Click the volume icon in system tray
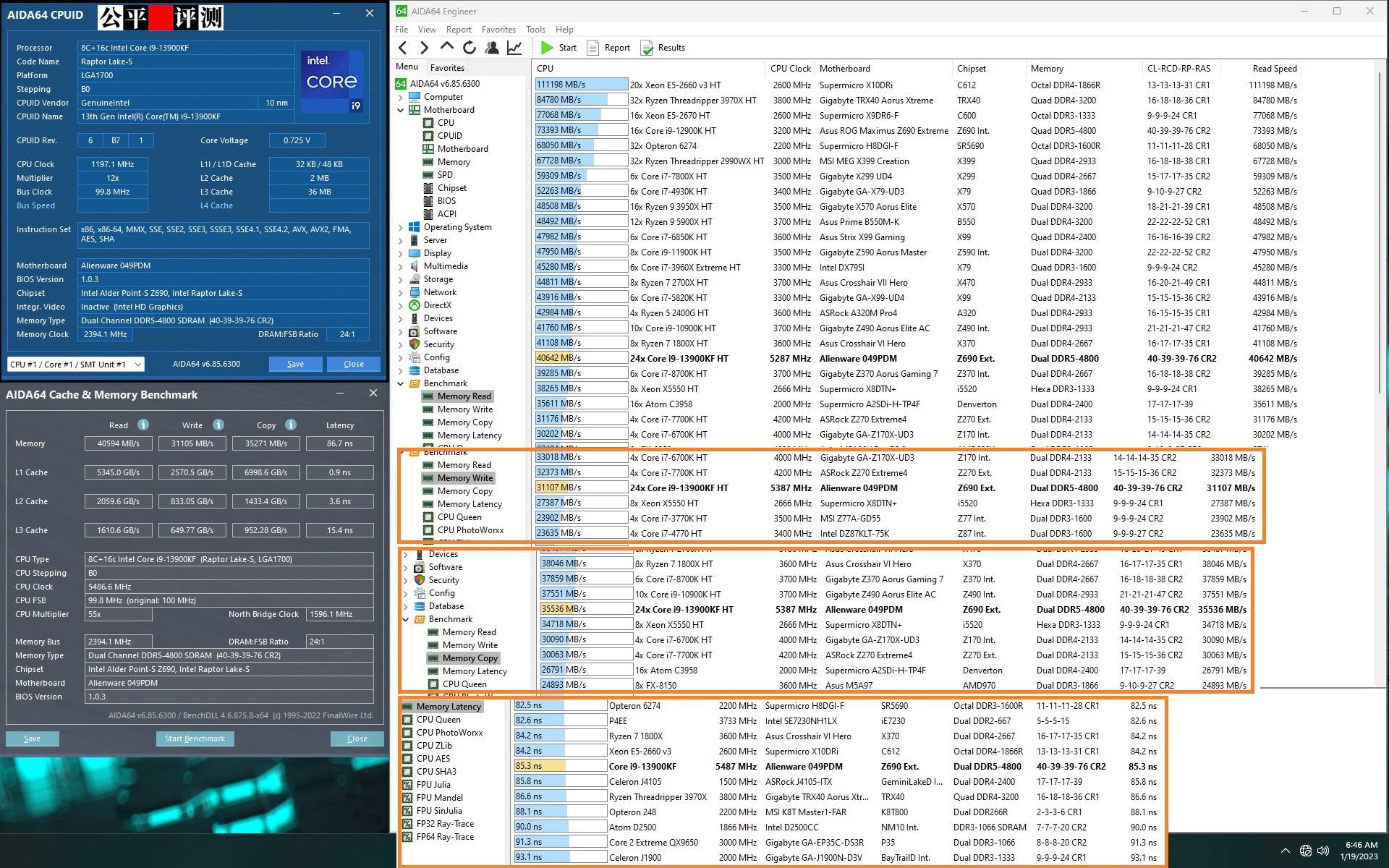The image size is (1389, 868). tap(1324, 851)
